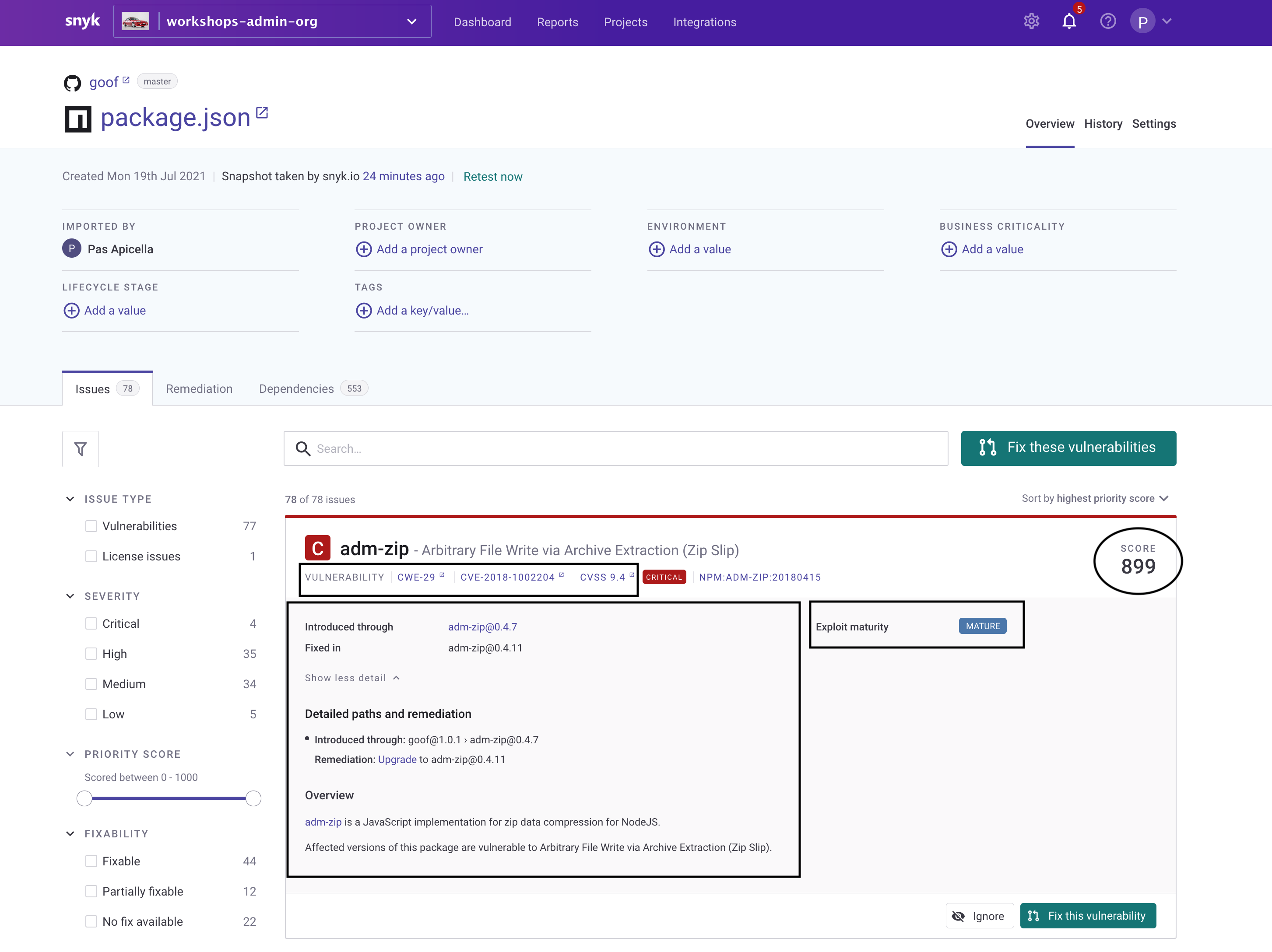Go to Dashboard in top navigation

pyautogui.click(x=482, y=22)
